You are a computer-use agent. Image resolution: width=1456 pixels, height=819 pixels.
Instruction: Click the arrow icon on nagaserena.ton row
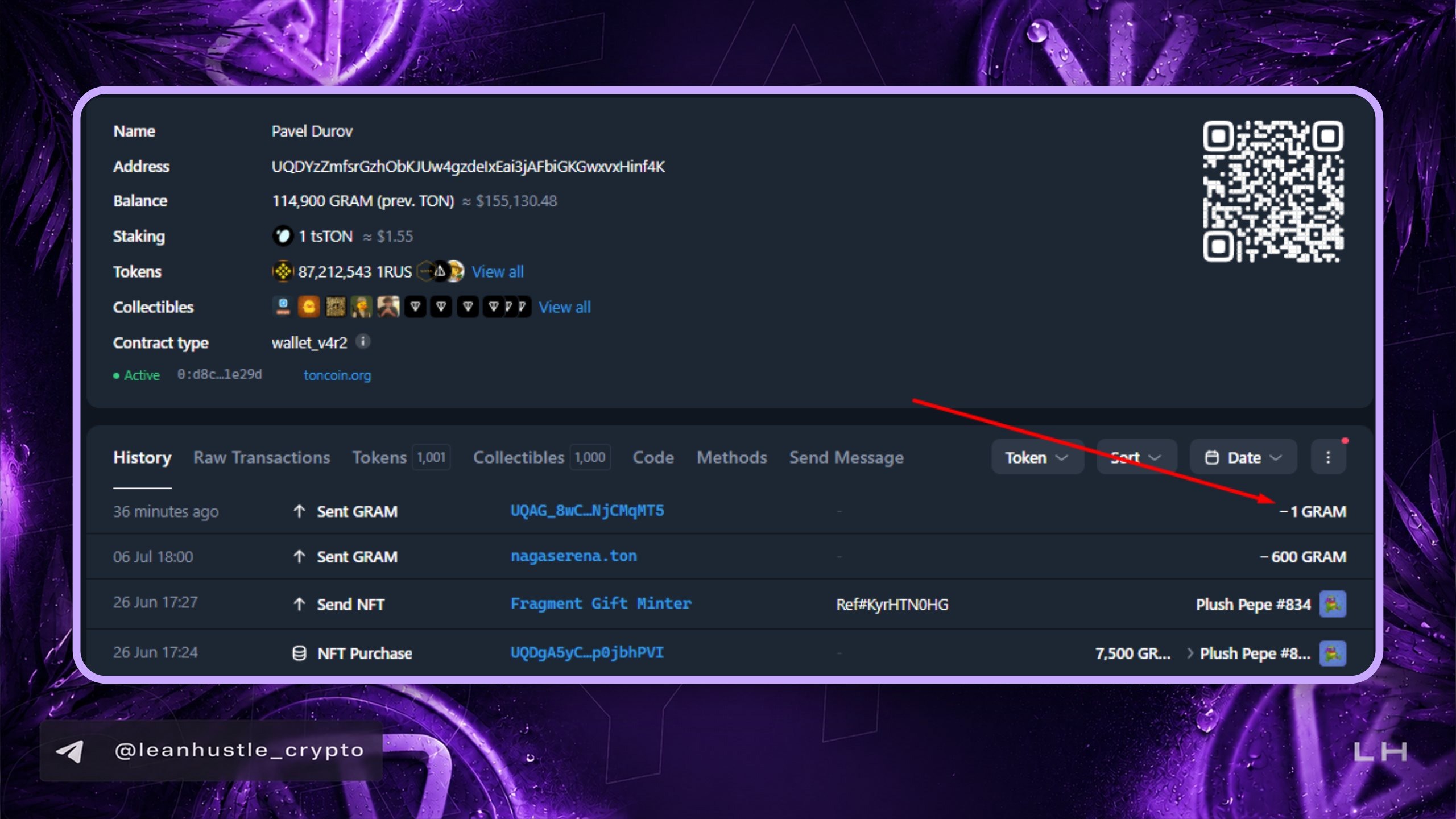pyautogui.click(x=299, y=557)
